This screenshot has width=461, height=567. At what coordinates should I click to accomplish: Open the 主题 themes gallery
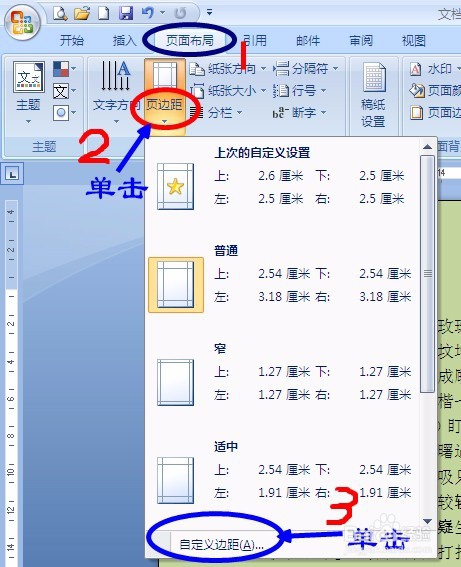point(28,92)
